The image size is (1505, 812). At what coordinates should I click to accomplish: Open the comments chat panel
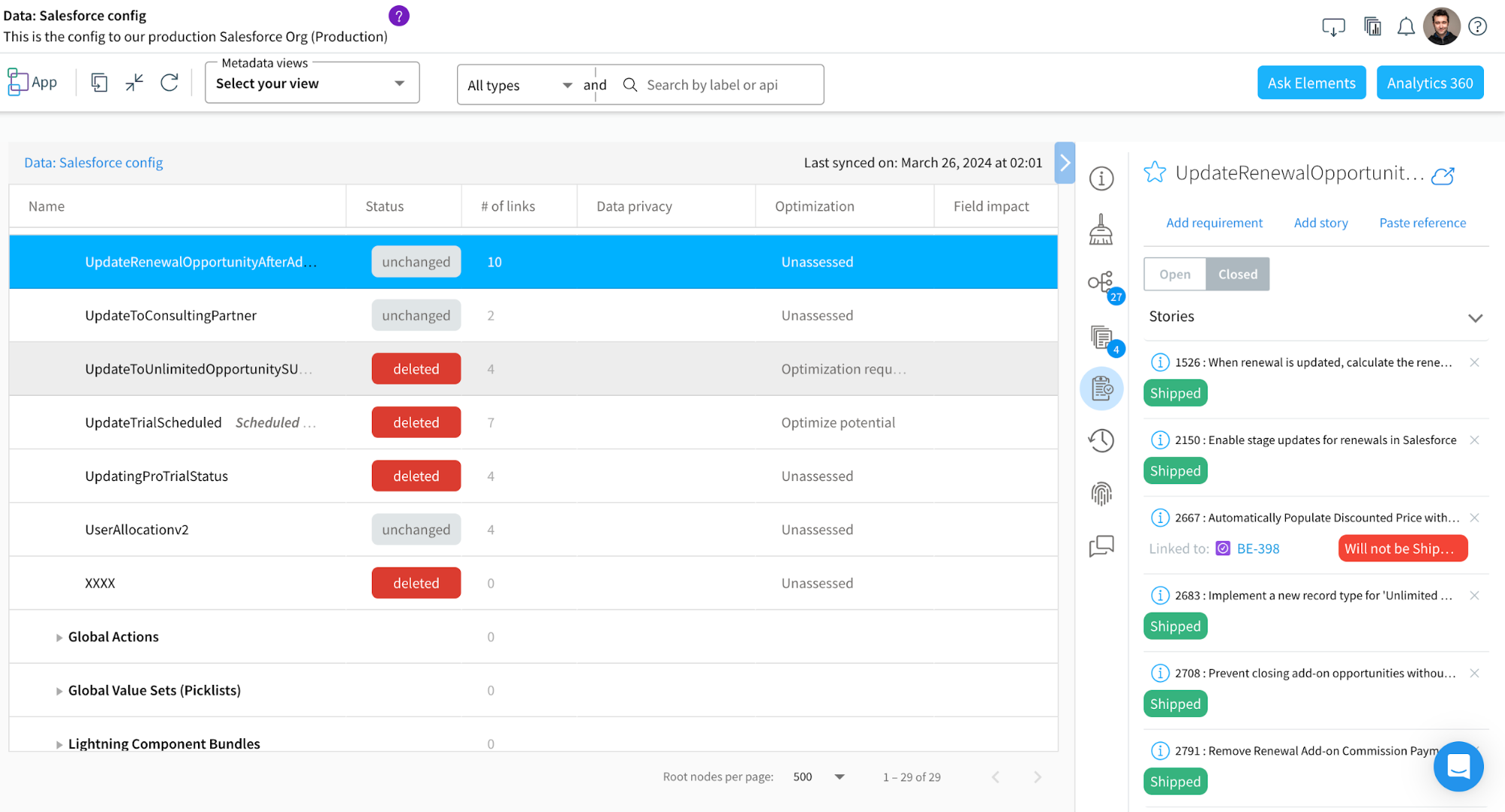[1101, 546]
